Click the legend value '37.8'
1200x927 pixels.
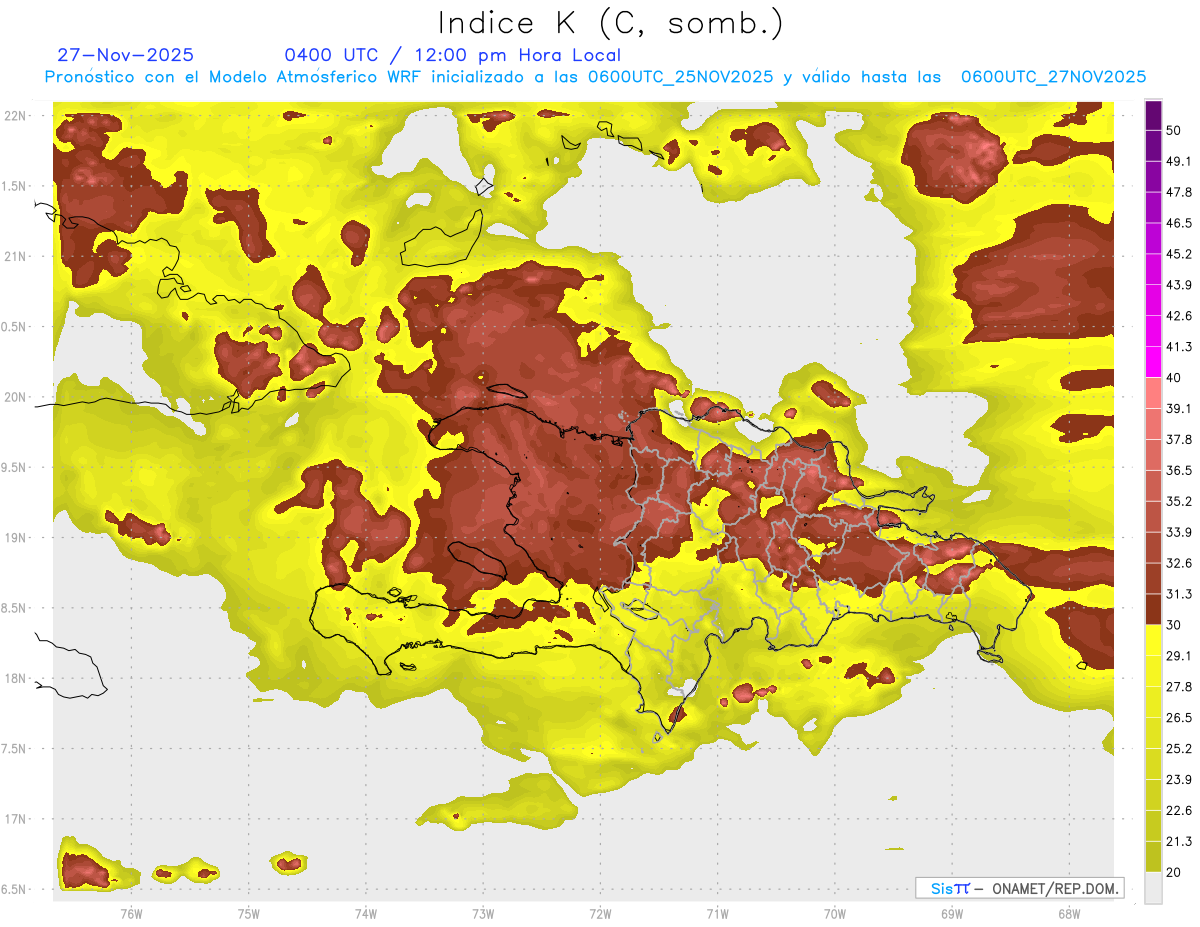1179,439
